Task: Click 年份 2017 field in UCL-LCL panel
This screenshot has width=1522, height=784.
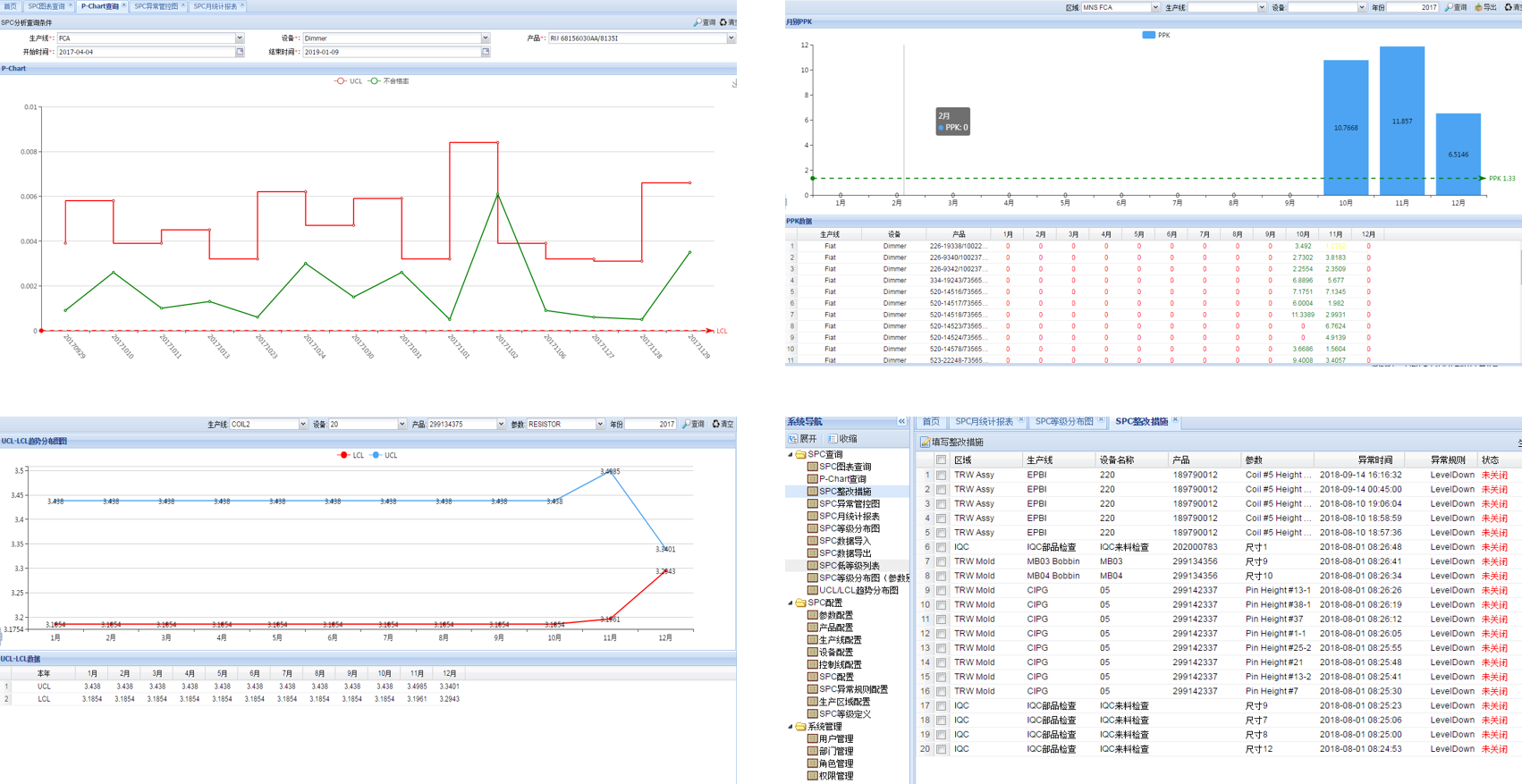Action: pyautogui.click(x=650, y=424)
